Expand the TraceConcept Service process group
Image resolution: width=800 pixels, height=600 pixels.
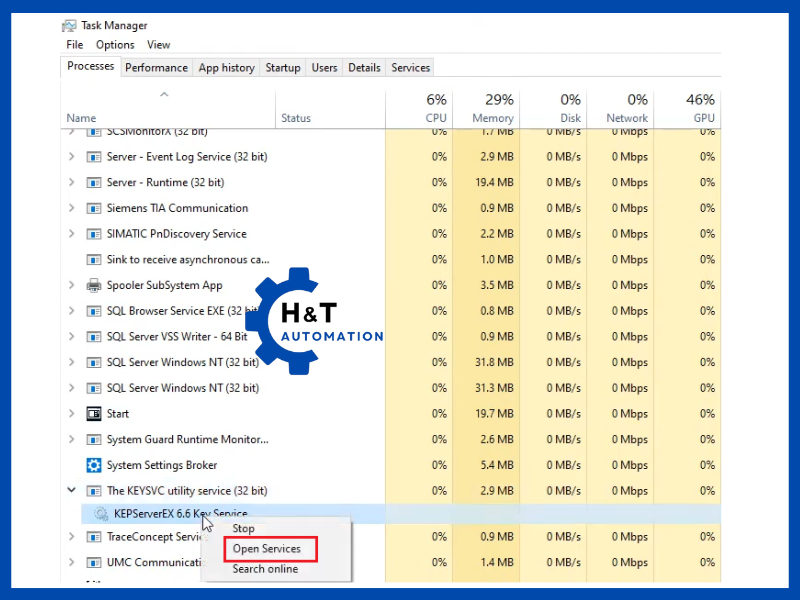point(71,537)
